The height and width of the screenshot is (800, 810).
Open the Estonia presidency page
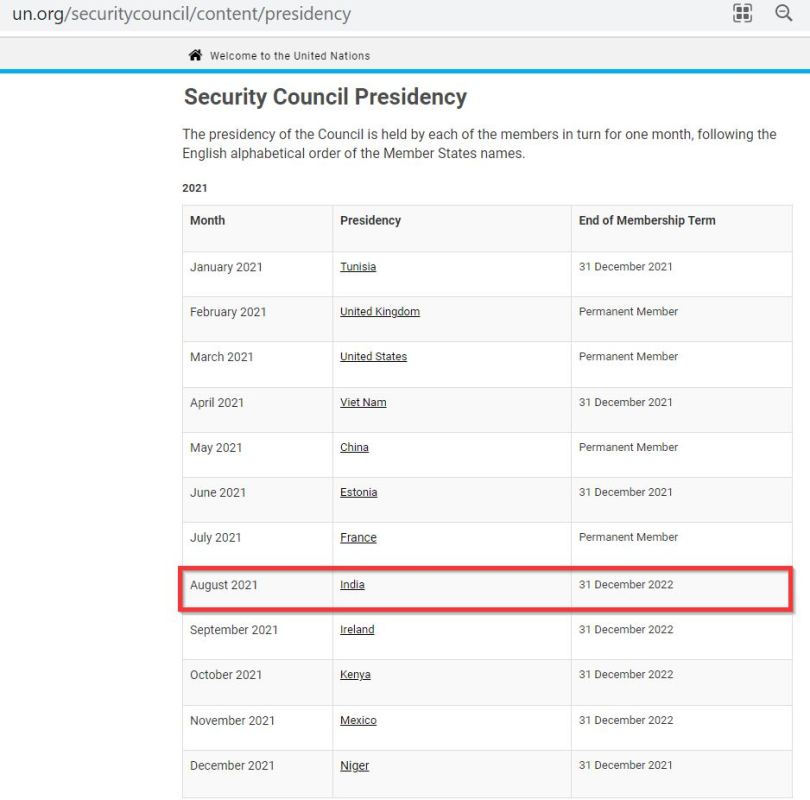[358, 492]
